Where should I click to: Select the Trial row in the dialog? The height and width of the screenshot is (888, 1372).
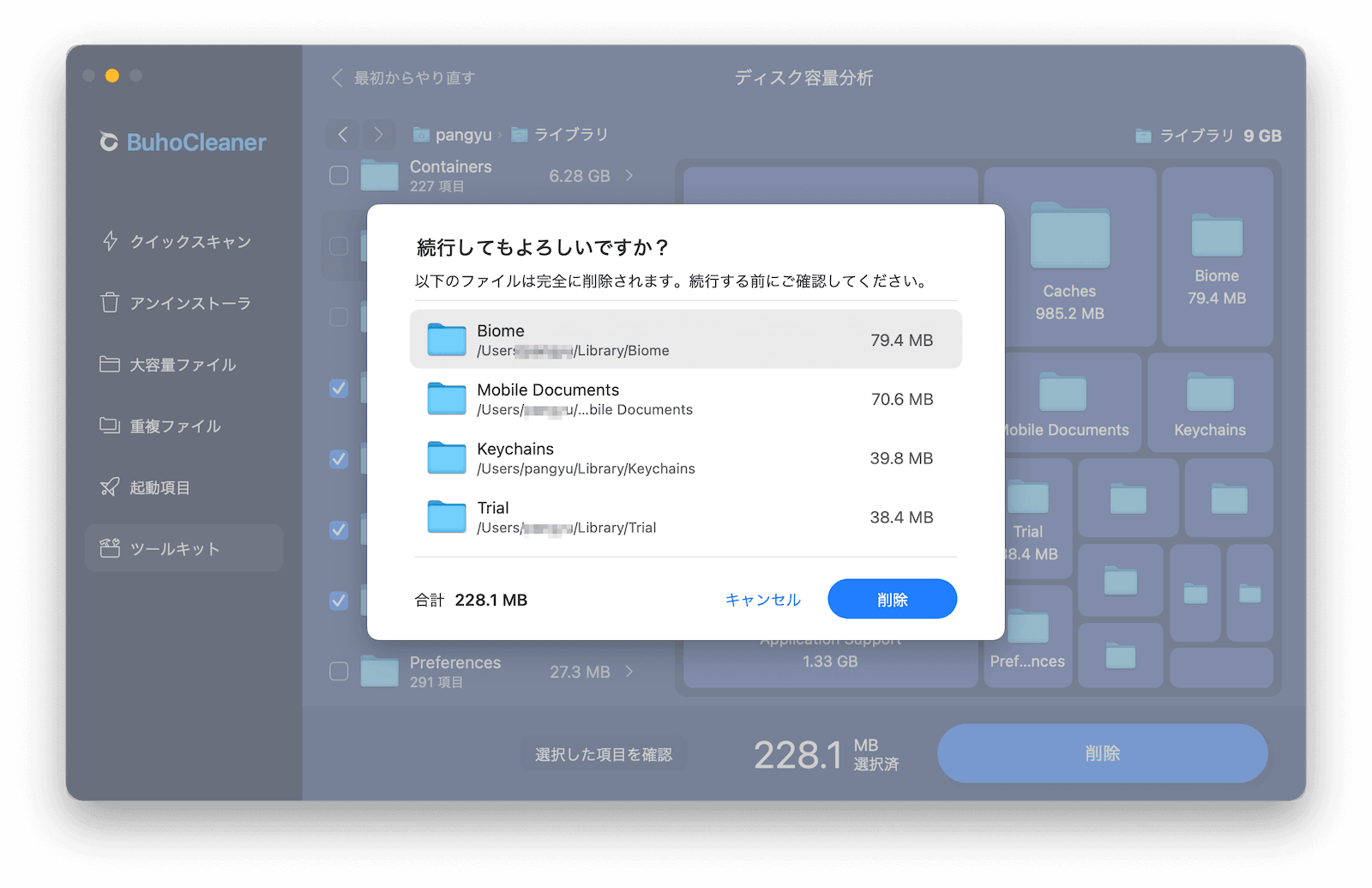tap(686, 517)
